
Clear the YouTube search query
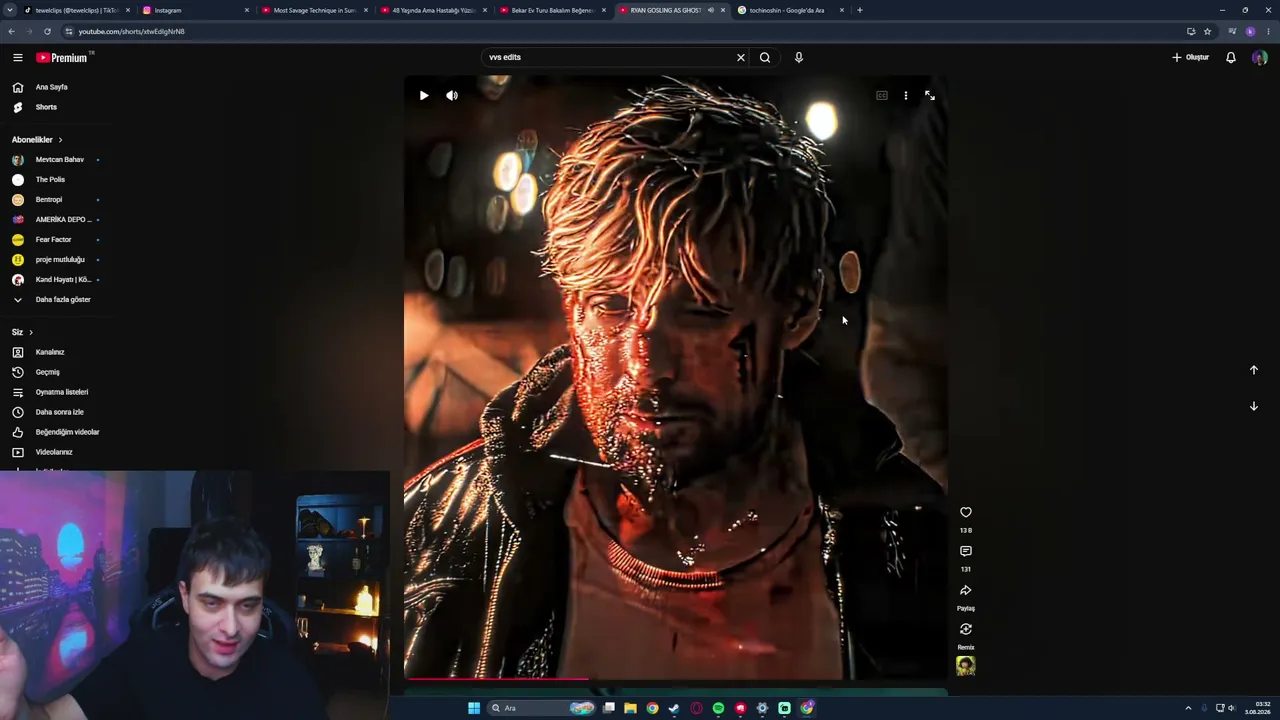pos(741,58)
